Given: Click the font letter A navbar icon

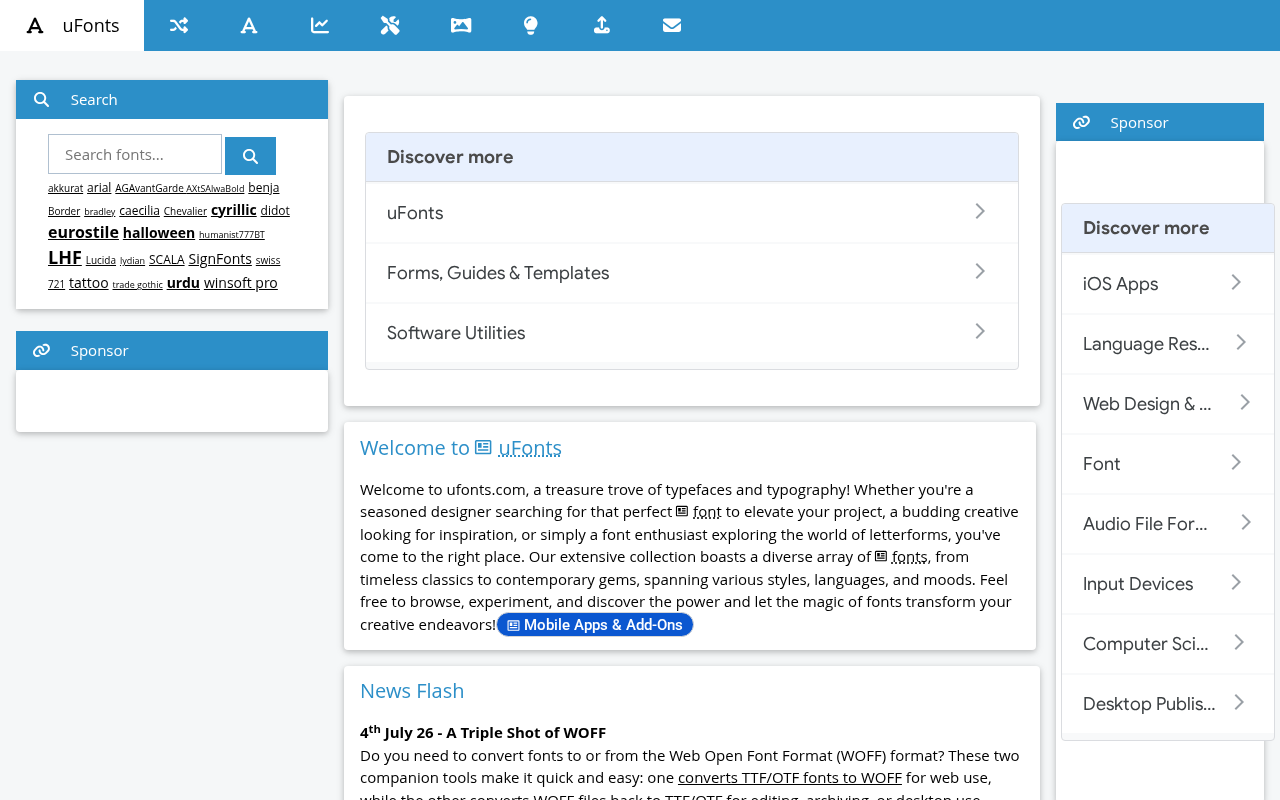Looking at the screenshot, I should tap(249, 26).
